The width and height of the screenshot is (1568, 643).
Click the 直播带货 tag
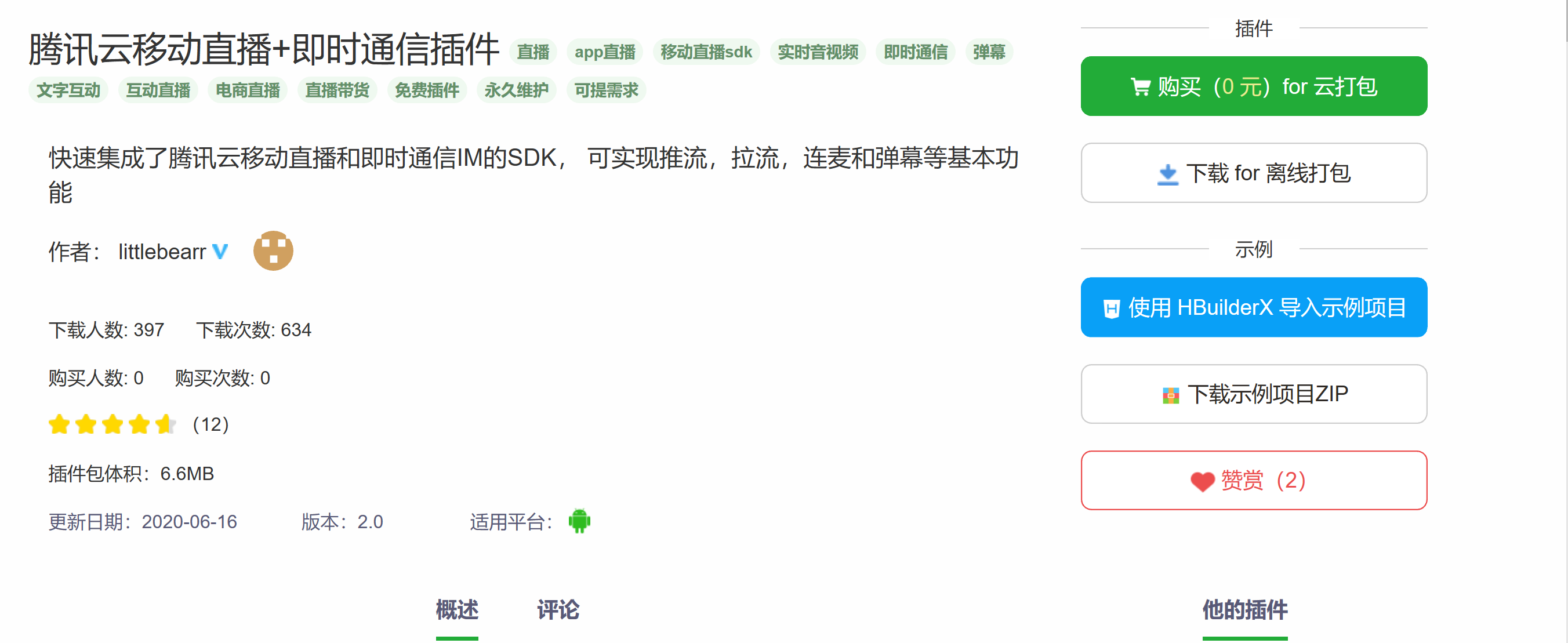tap(337, 90)
